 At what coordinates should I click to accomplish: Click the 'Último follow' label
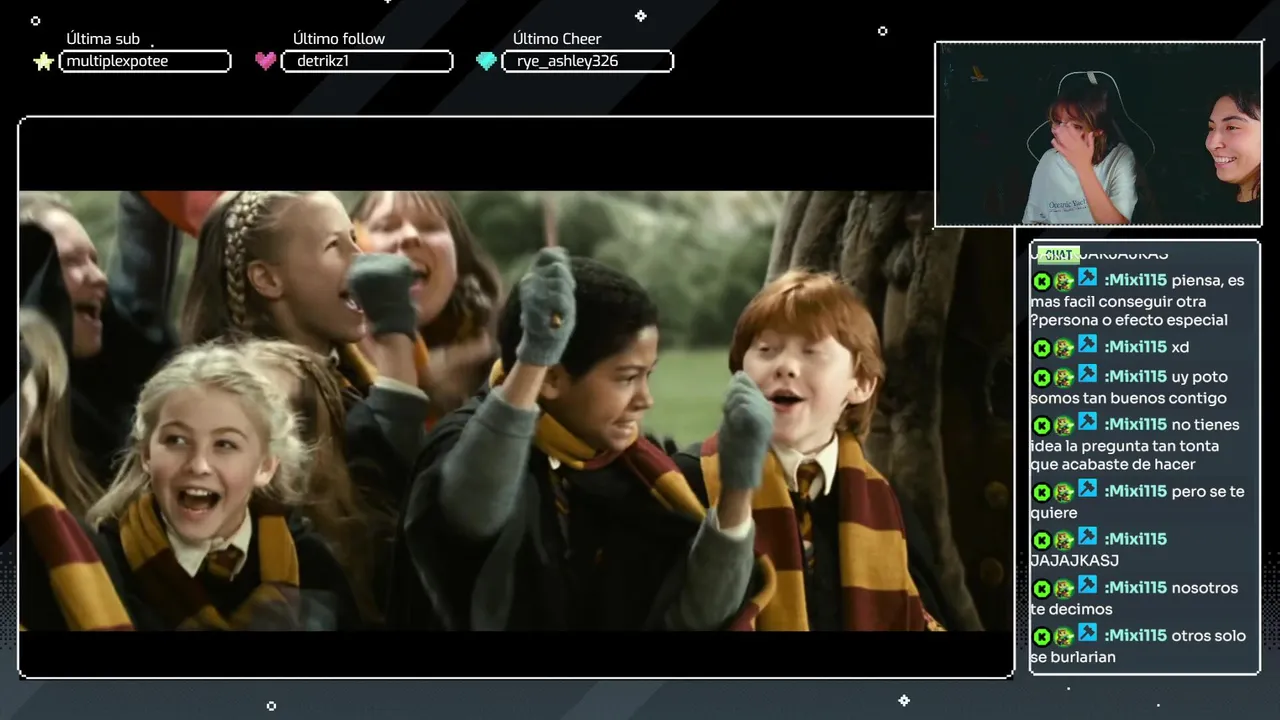(339, 39)
